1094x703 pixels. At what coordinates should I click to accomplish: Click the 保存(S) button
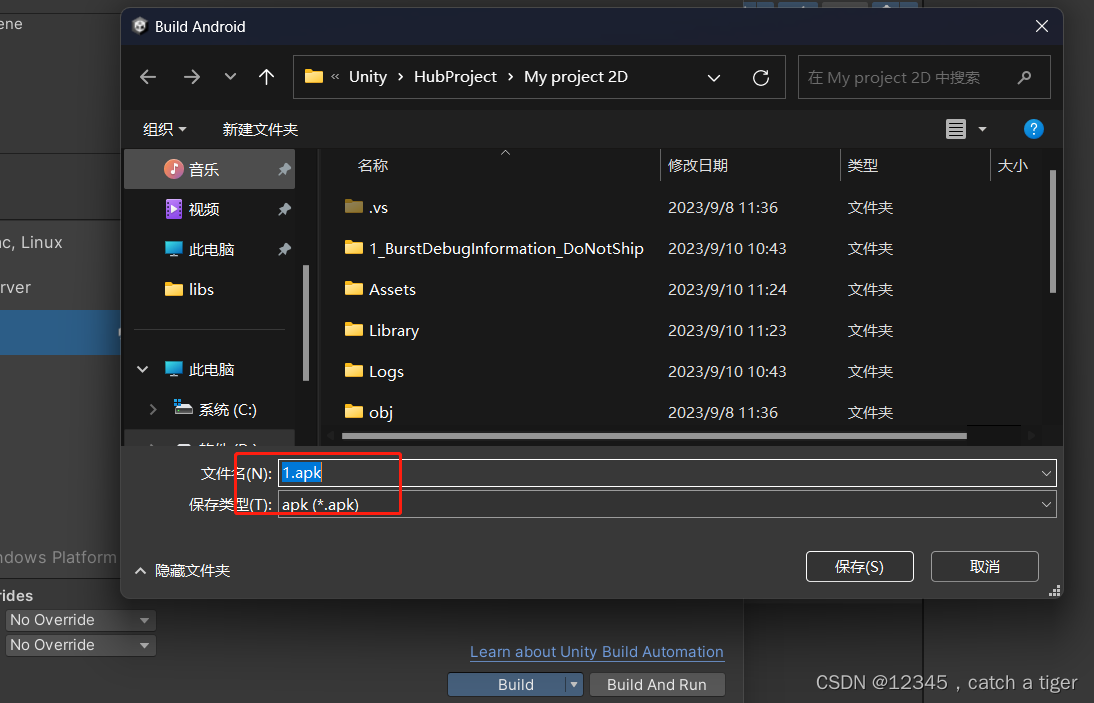pyautogui.click(x=860, y=566)
